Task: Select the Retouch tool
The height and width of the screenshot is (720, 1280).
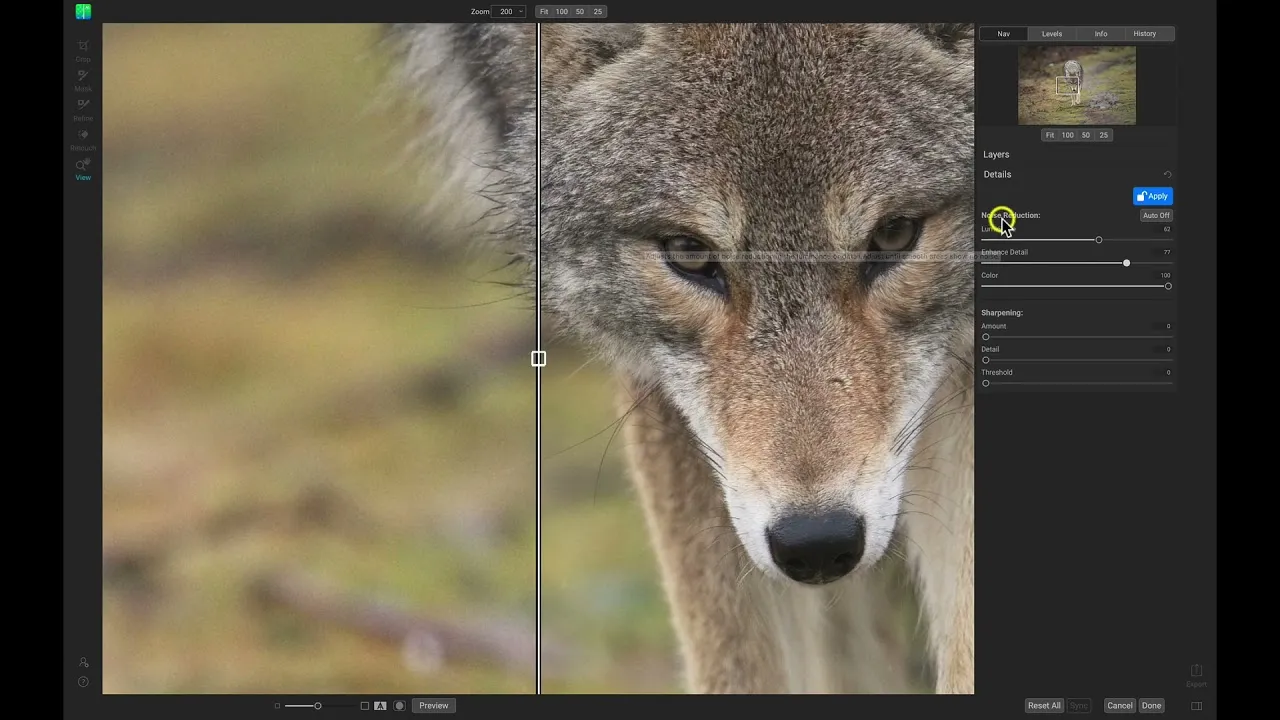Action: pos(83,139)
